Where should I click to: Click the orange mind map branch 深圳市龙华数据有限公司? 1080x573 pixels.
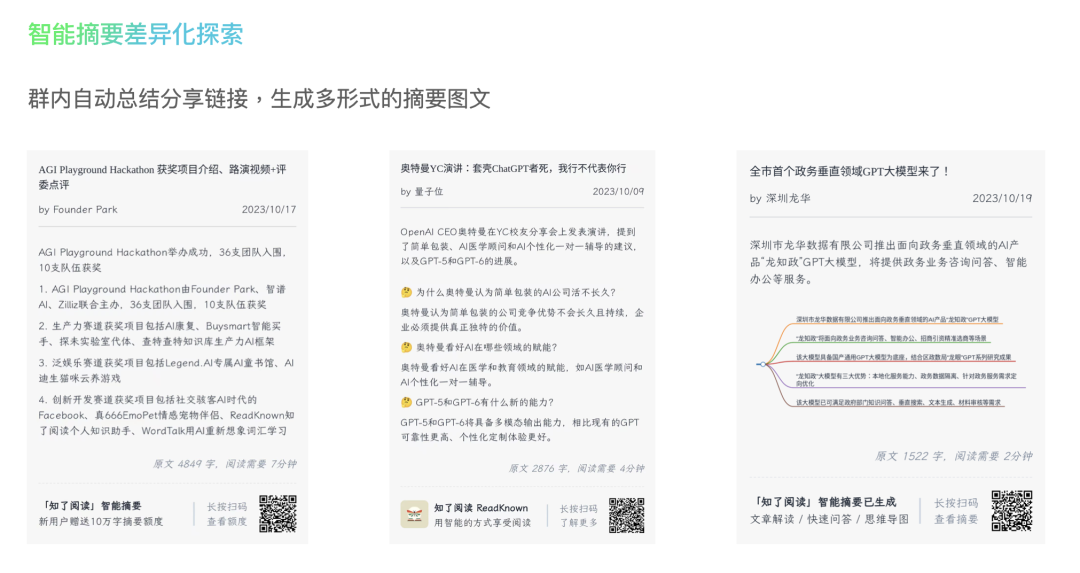pos(897,320)
